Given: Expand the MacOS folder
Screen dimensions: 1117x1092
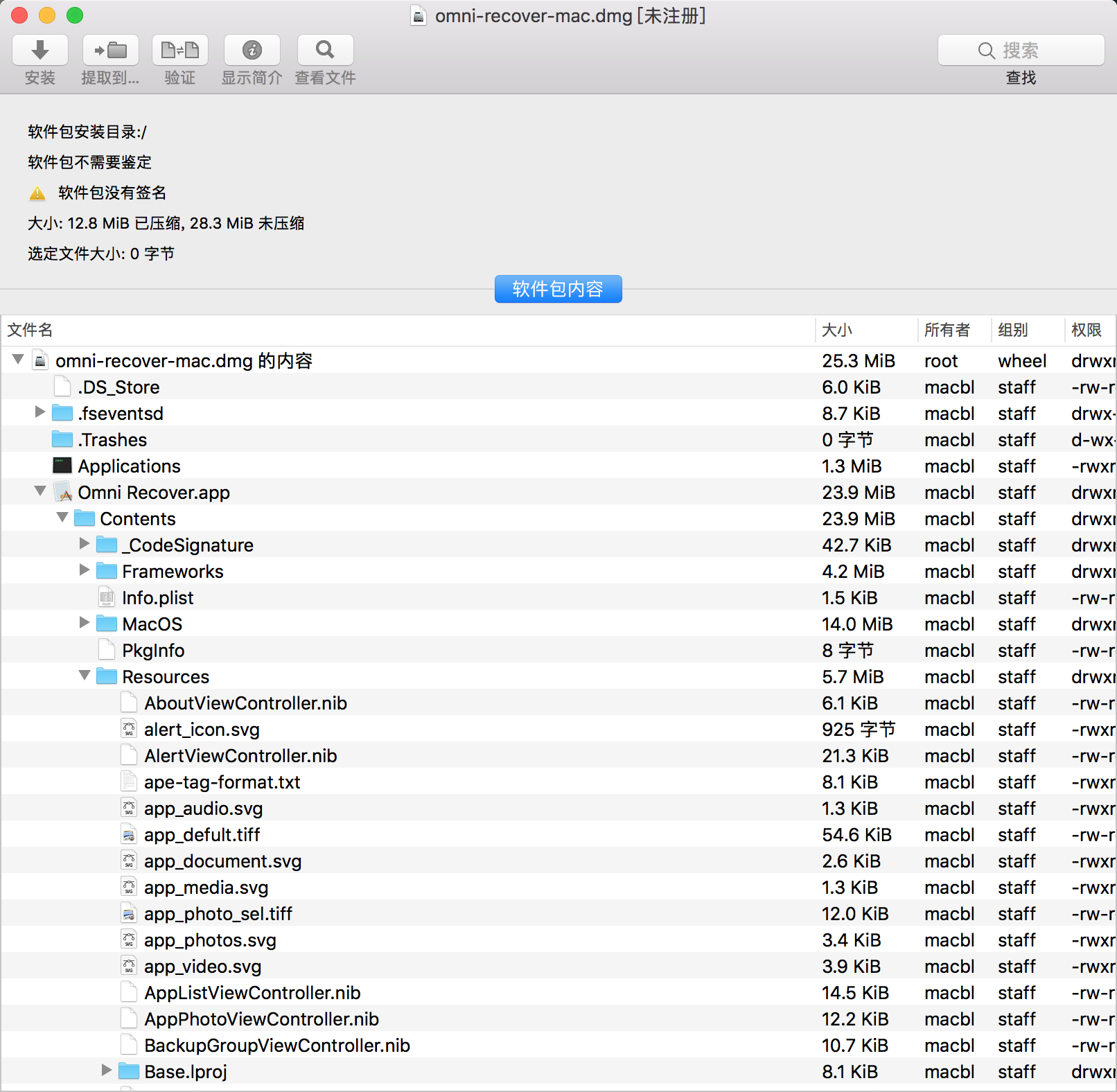Looking at the screenshot, I should pyautogui.click(x=85, y=623).
